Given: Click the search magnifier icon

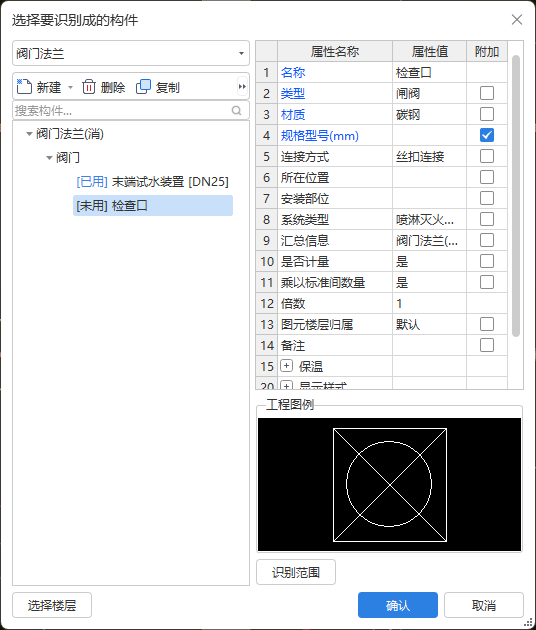Looking at the screenshot, I should coord(237,110).
